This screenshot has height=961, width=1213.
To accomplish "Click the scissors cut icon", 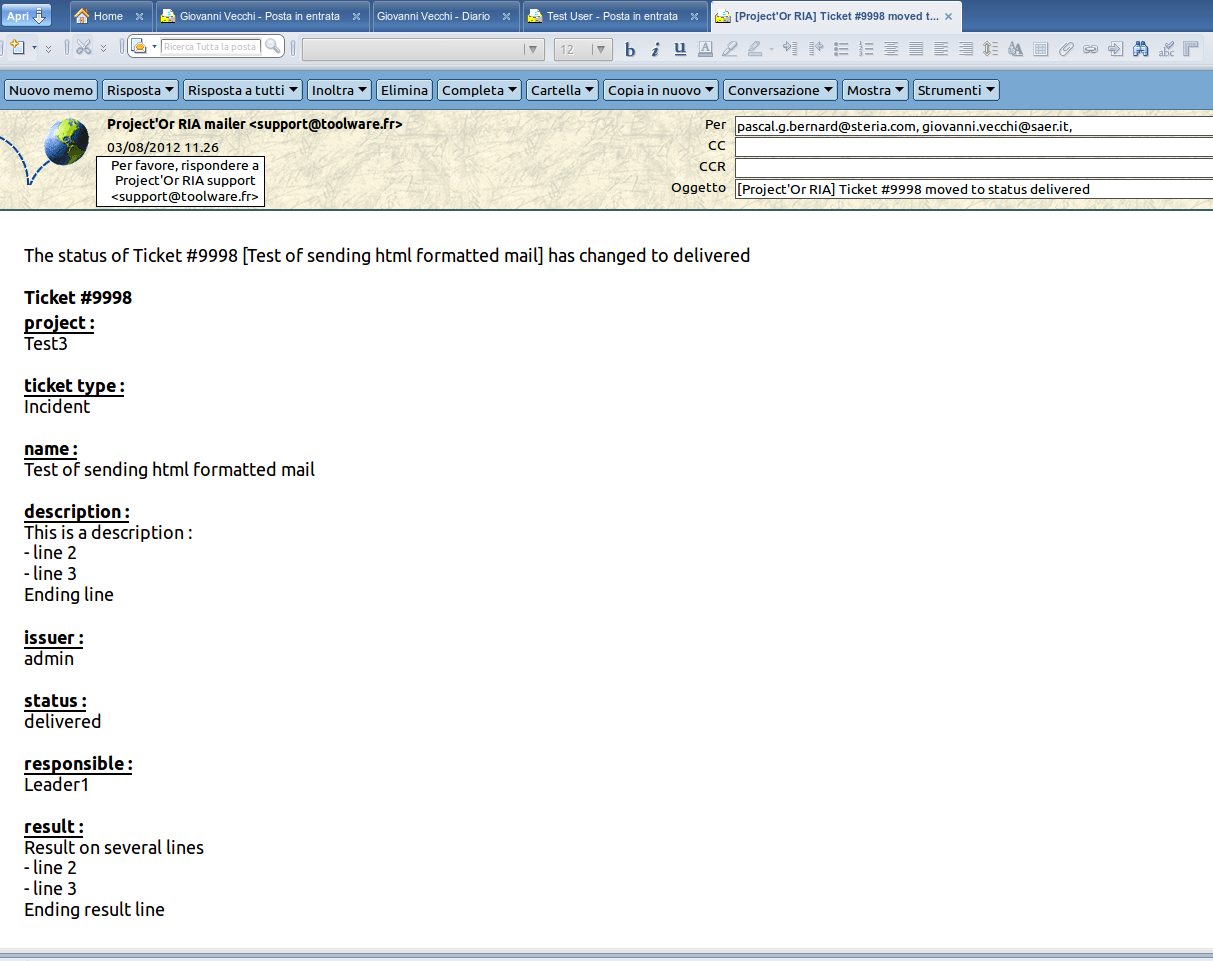I will [84, 47].
